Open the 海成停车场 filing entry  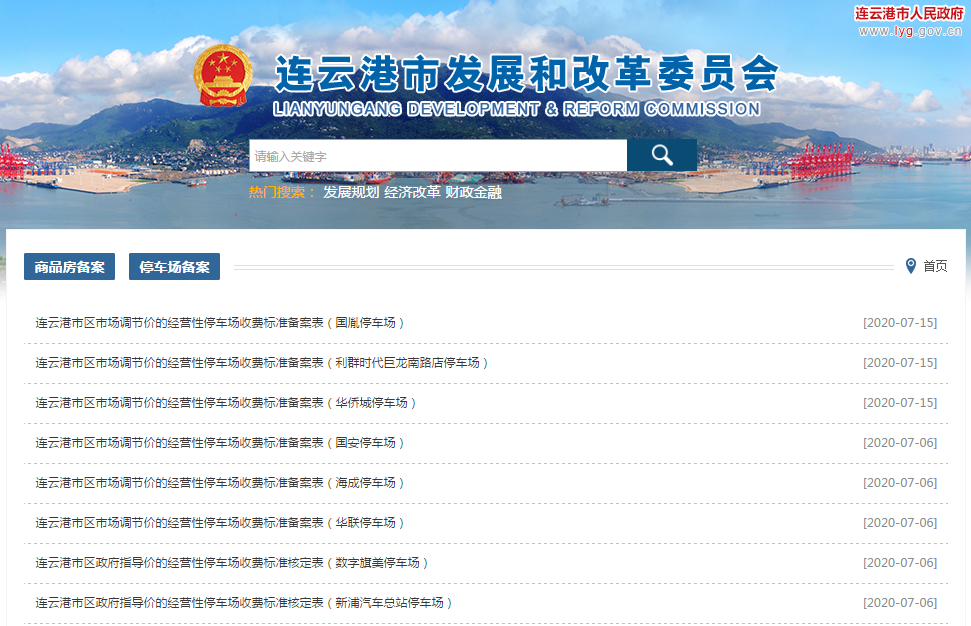pos(220,483)
